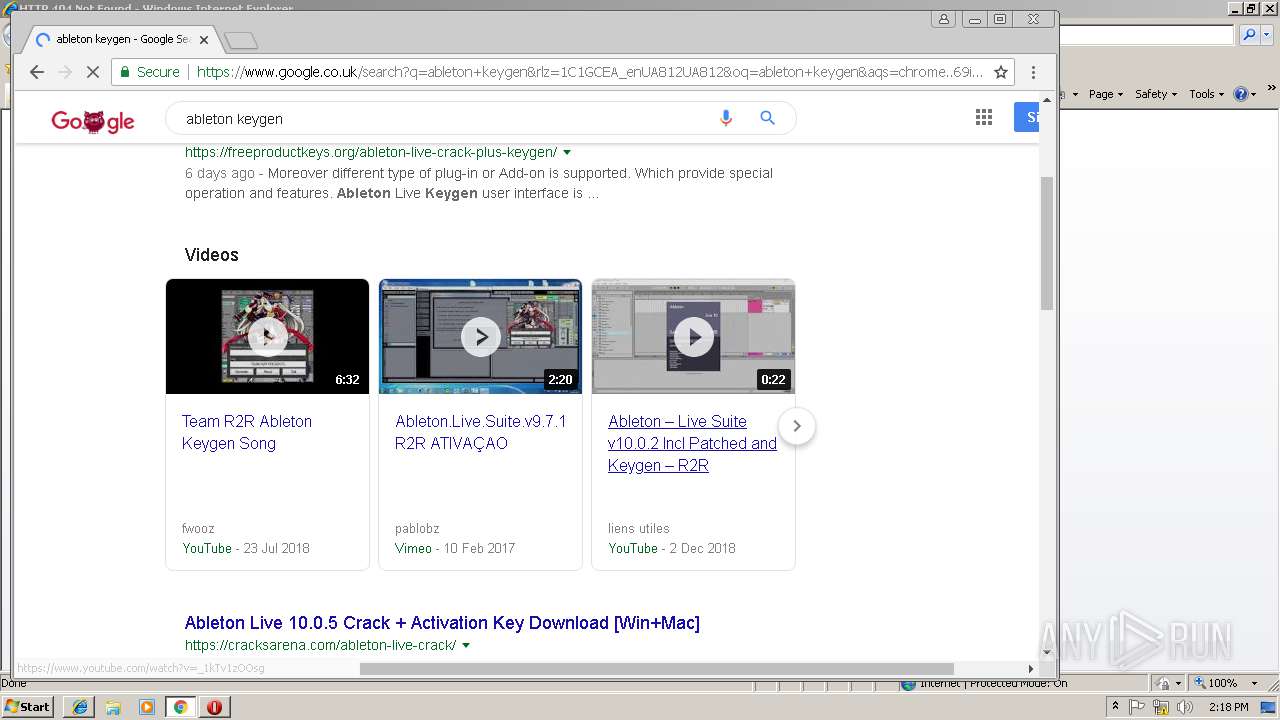
Task: Click the blue Sign in button
Action: click(1027, 117)
